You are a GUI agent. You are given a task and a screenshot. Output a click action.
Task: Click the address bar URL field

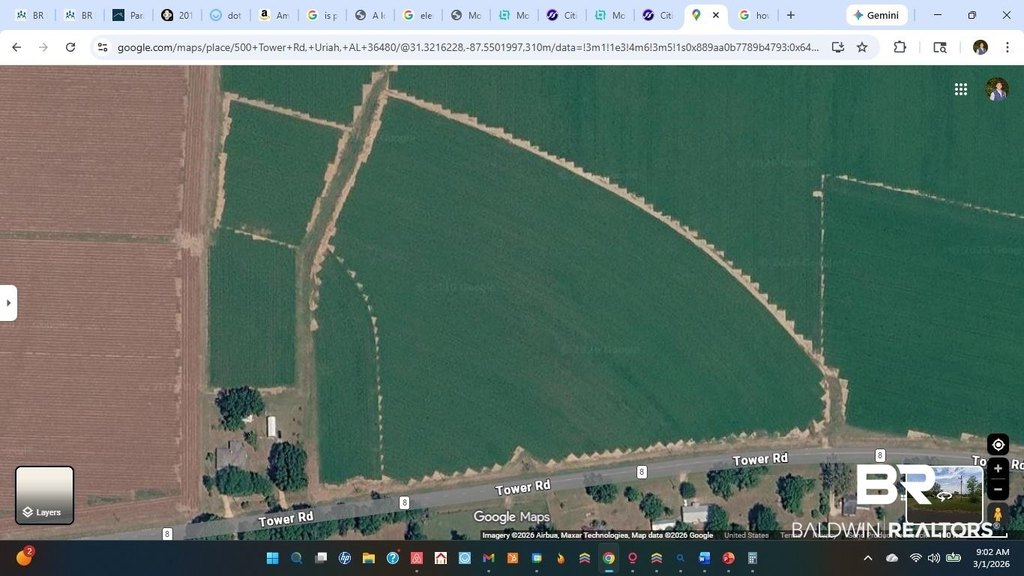point(468,47)
